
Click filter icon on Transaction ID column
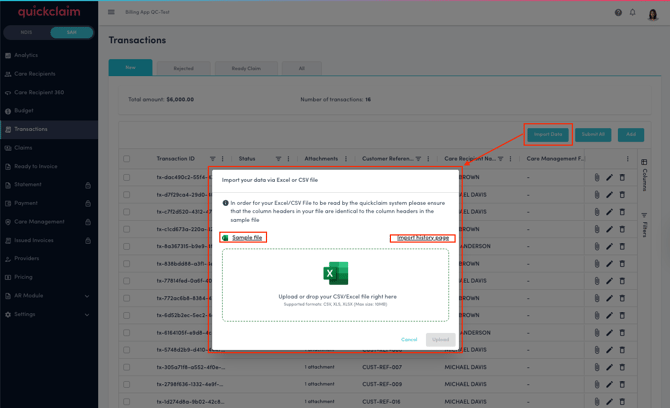211,158
